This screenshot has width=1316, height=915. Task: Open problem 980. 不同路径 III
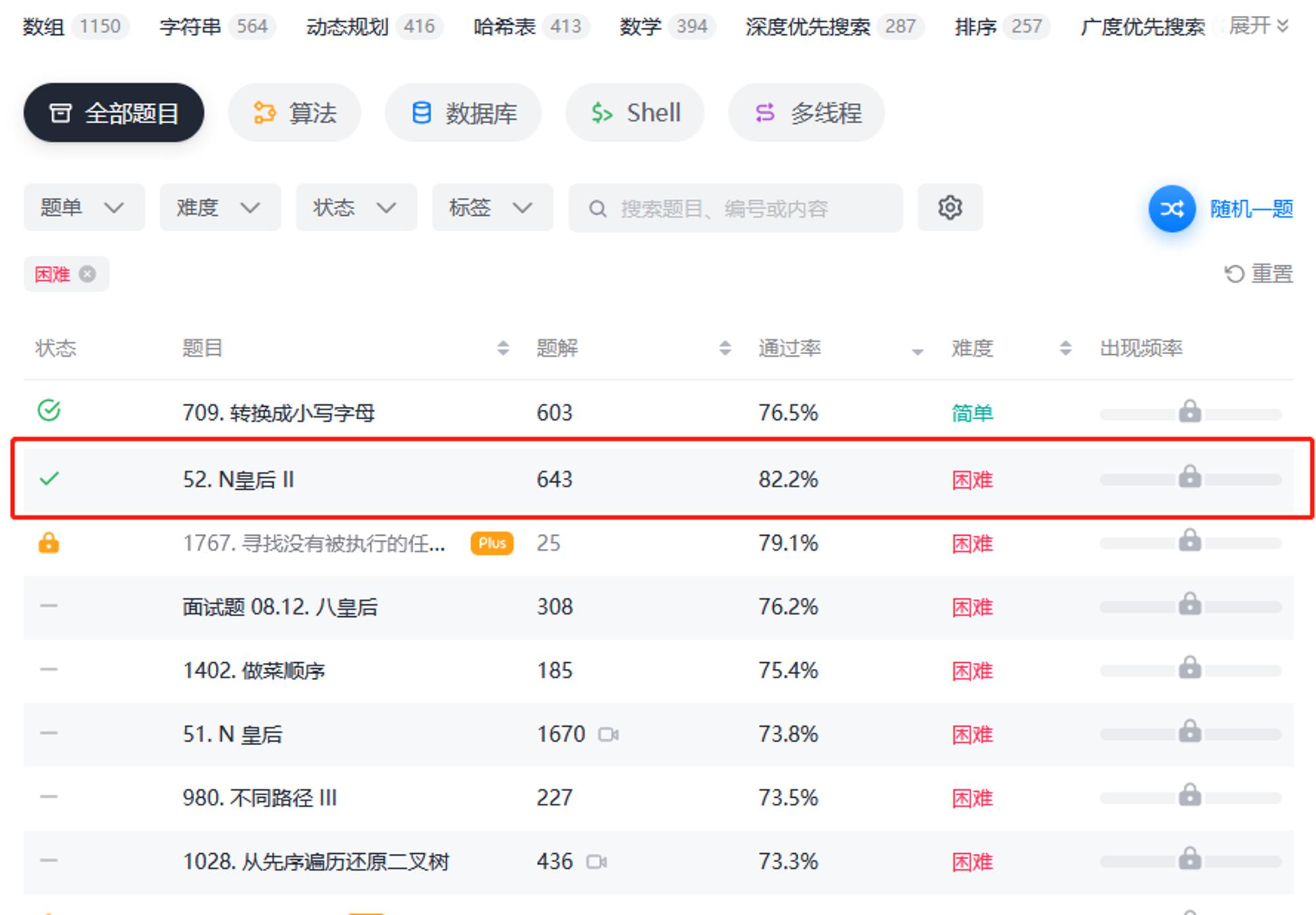pos(259,798)
